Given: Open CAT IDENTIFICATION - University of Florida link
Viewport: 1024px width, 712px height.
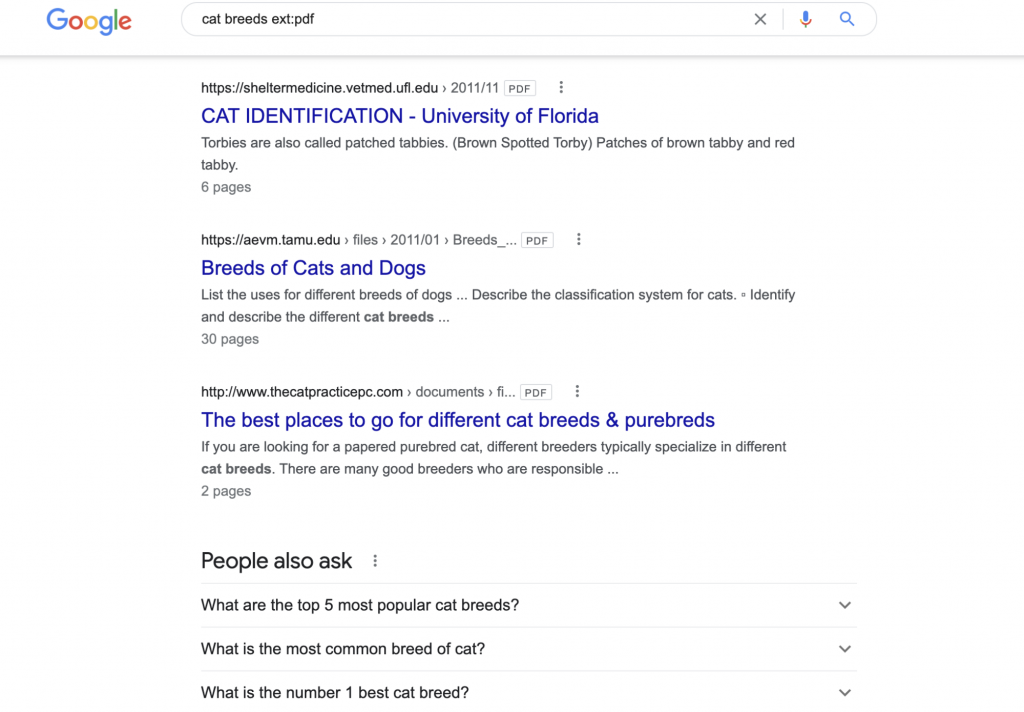Looking at the screenshot, I should coord(400,116).
